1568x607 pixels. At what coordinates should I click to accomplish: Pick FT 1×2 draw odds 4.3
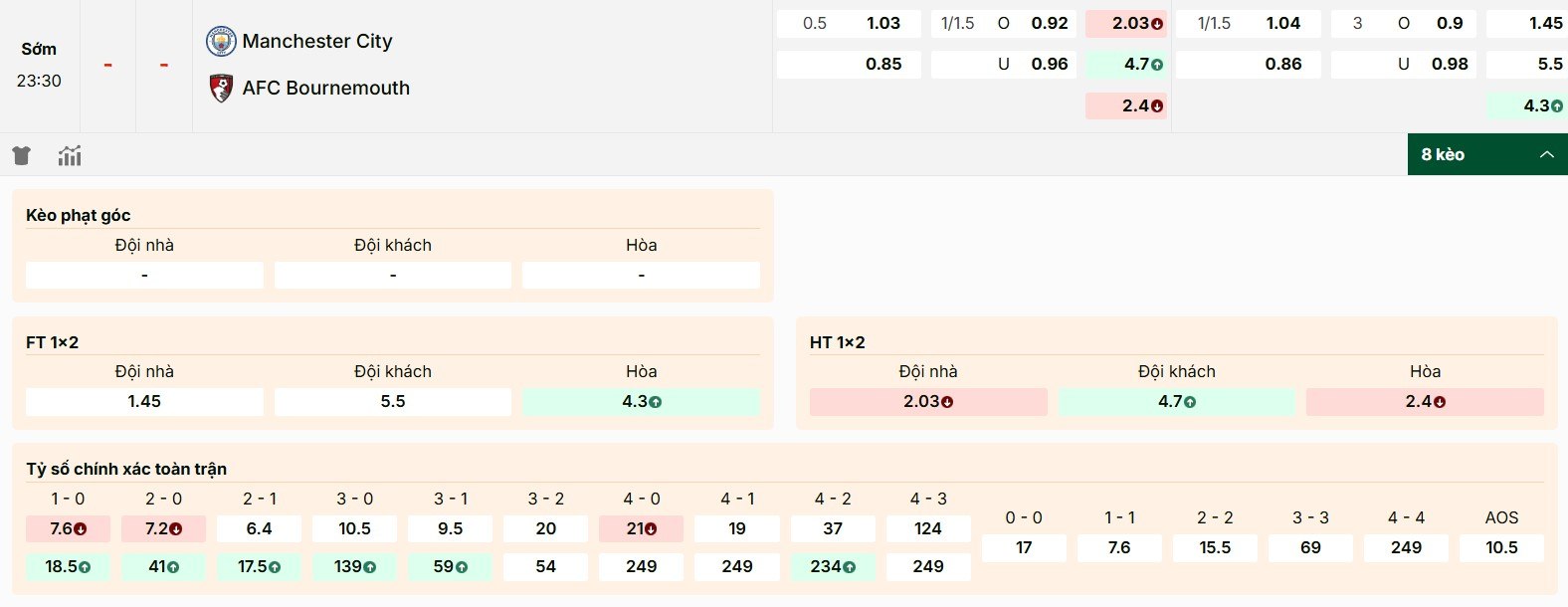click(641, 402)
